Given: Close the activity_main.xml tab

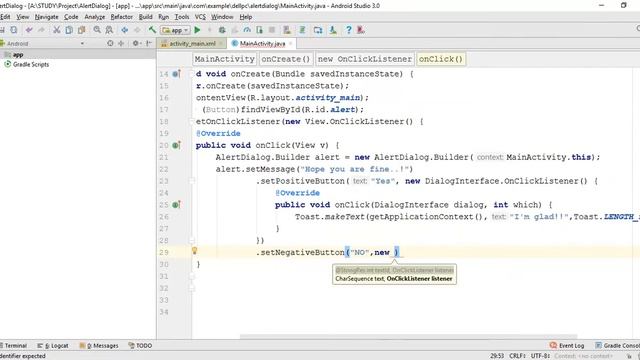Looking at the screenshot, I should point(220,43).
